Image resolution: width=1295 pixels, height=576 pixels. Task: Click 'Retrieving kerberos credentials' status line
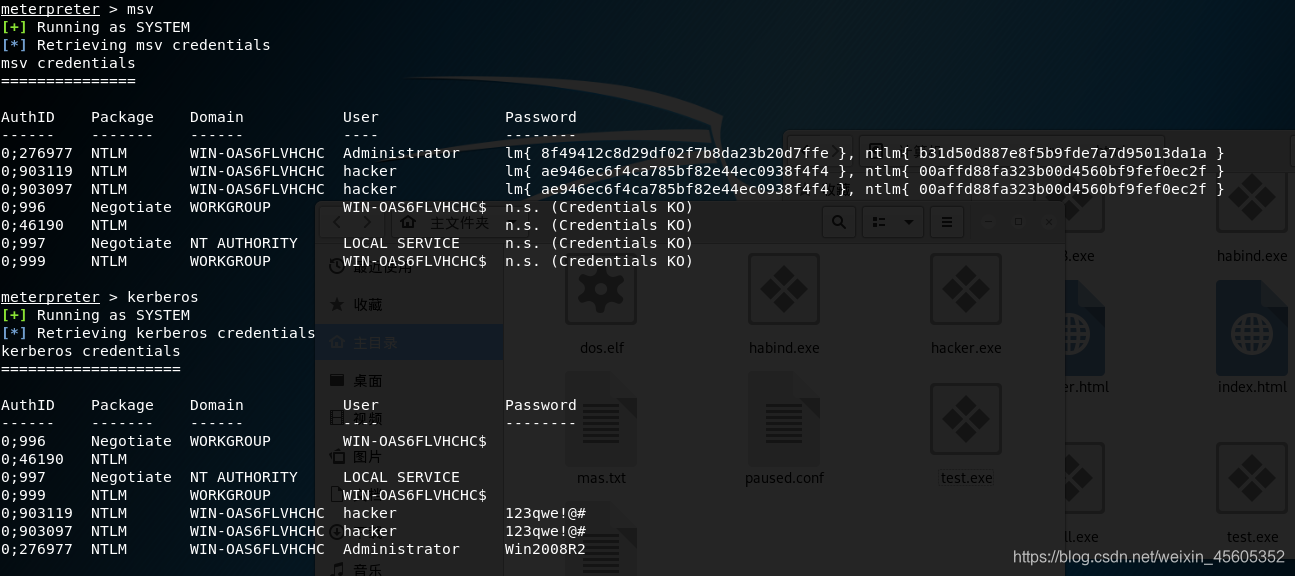(158, 333)
